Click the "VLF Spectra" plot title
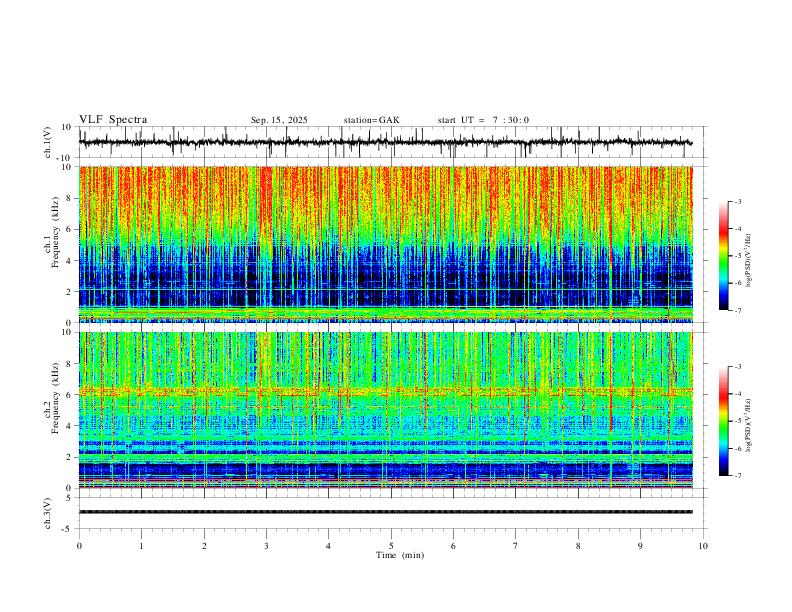The height and width of the screenshot is (612, 792). click(113, 120)
